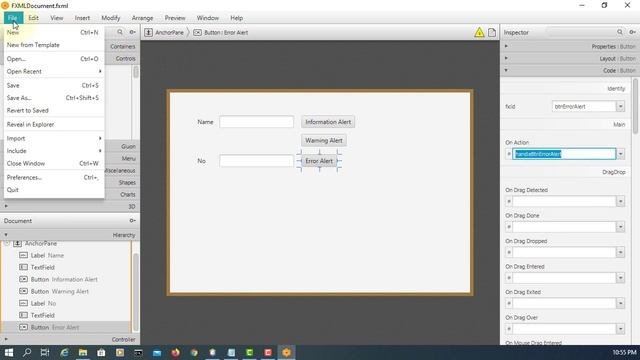Click the Information Alert button on canvas

coord(328,122)
